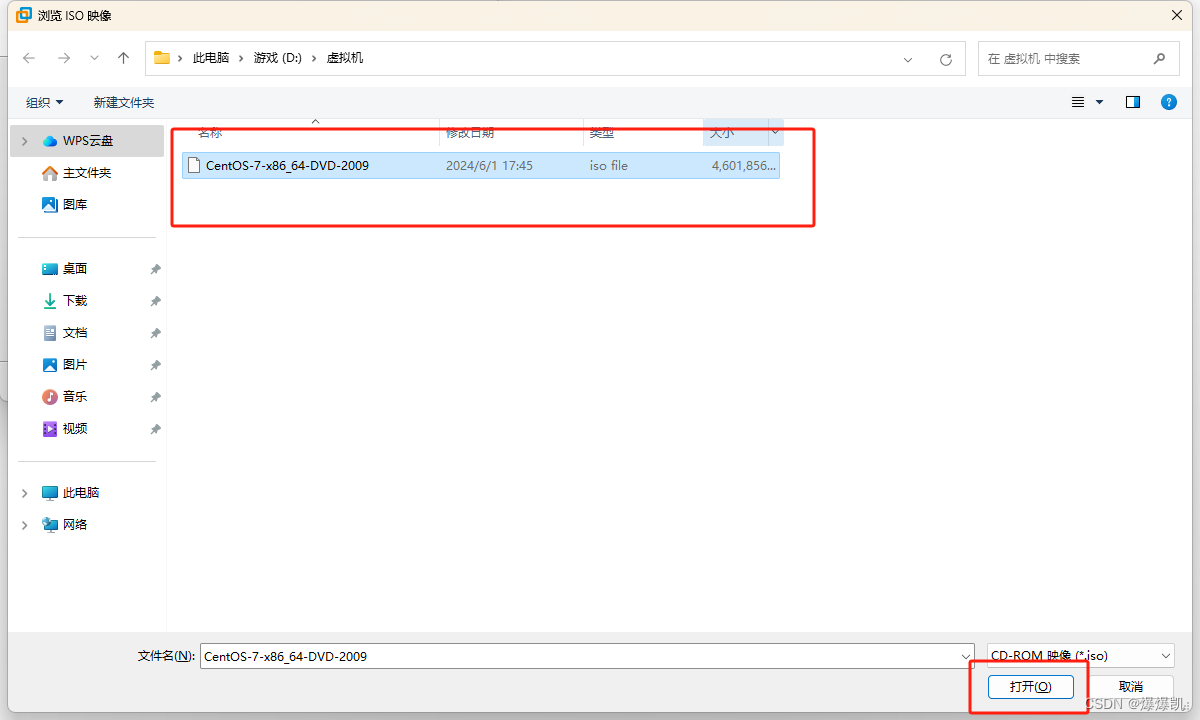Click the search magnifier icon
Screen dimensions: 1200x720
pos(1160,58)
